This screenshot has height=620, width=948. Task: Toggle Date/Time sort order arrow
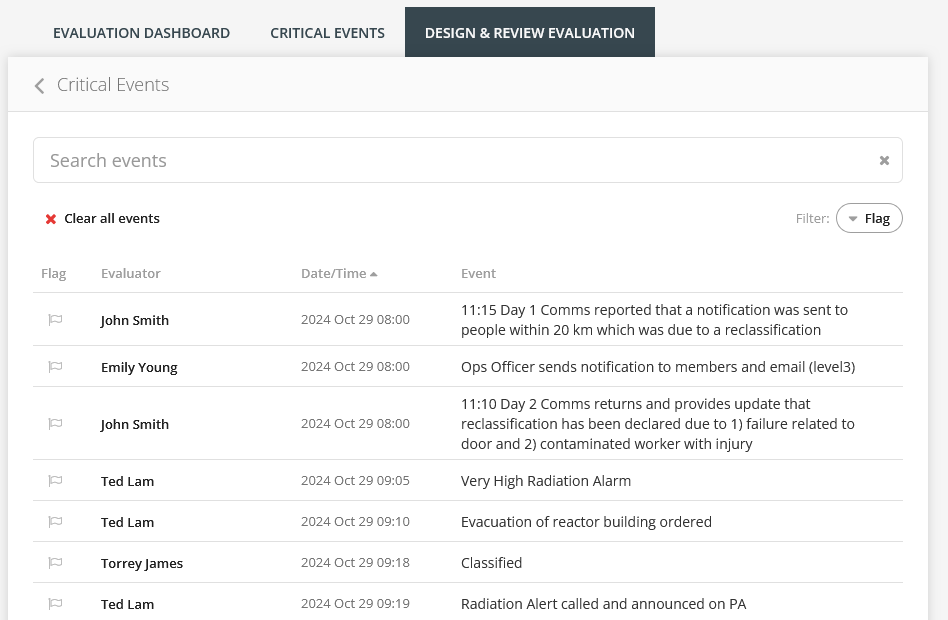pos(373,272)
